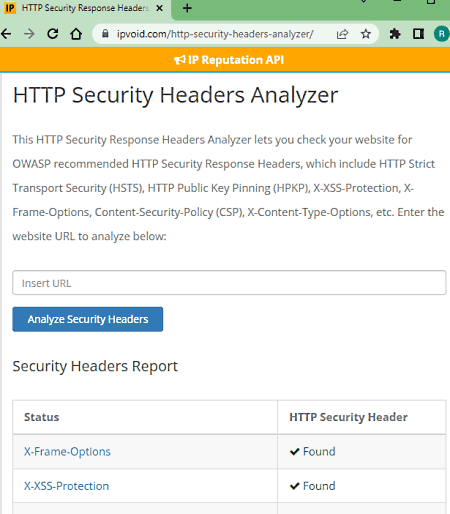450x514 pixels.
Task: Toggle the browser side panel
Action: pos(418,34)
